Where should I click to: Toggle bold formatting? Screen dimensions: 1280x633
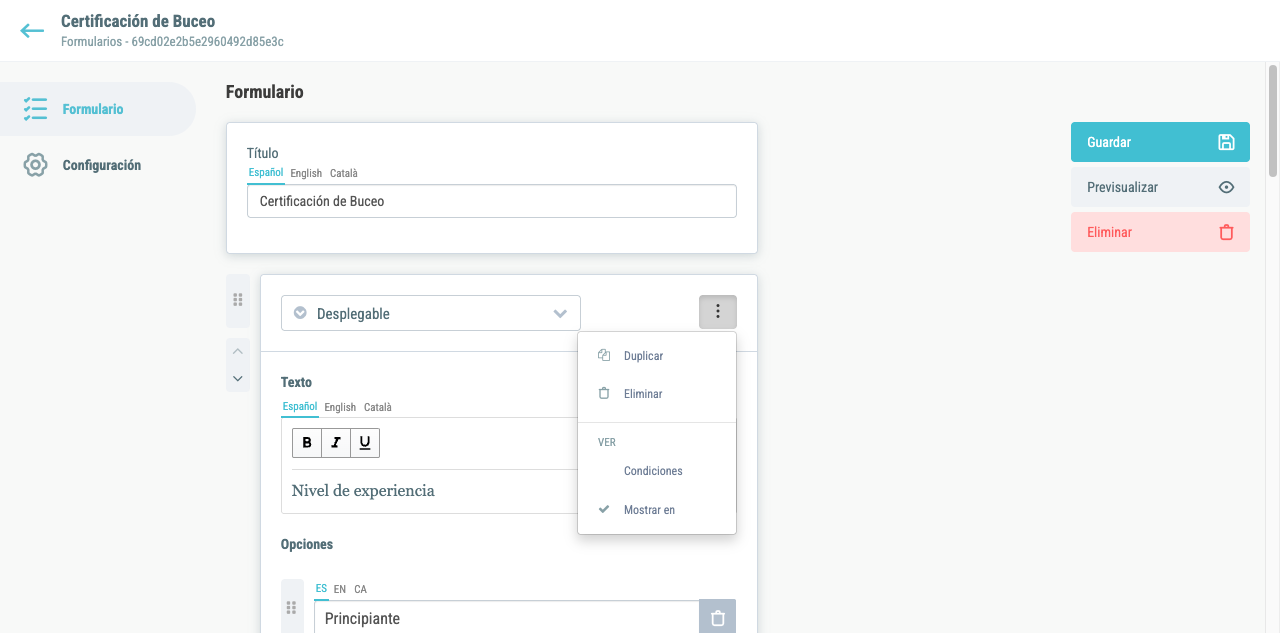click(x=307, y=443)
